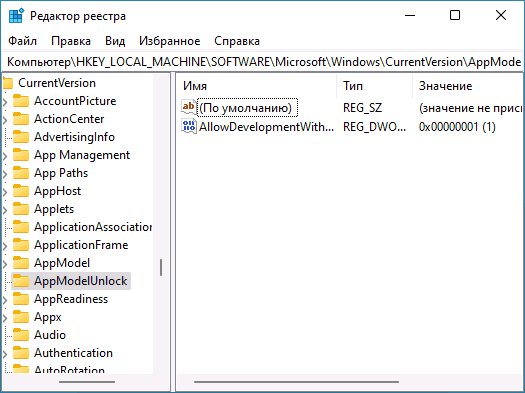Sort by the Тип column header
525x393 pixels.
point(375,86)
